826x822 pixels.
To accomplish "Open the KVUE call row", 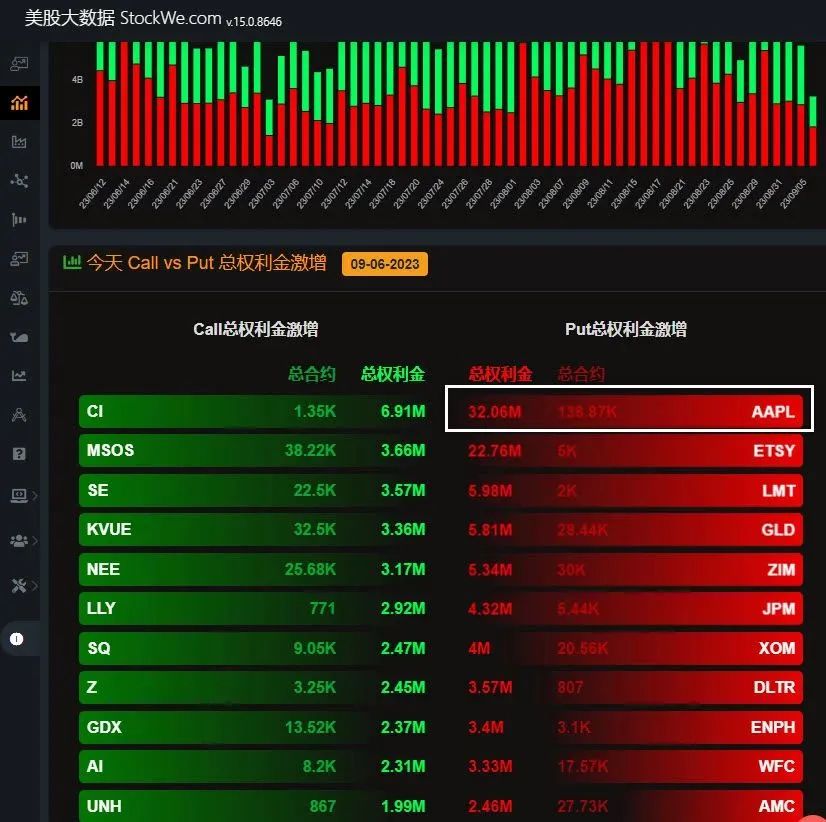I will point(255,530).
